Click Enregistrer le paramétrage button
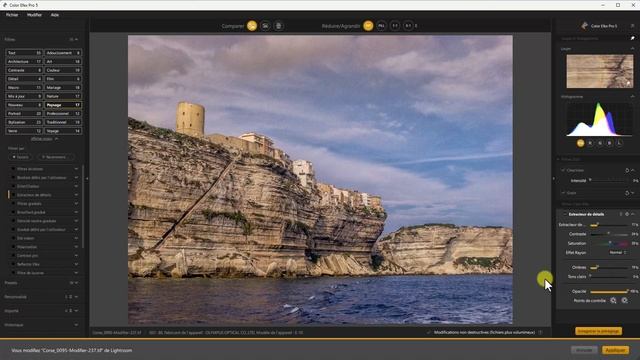 tap(598, 331)
